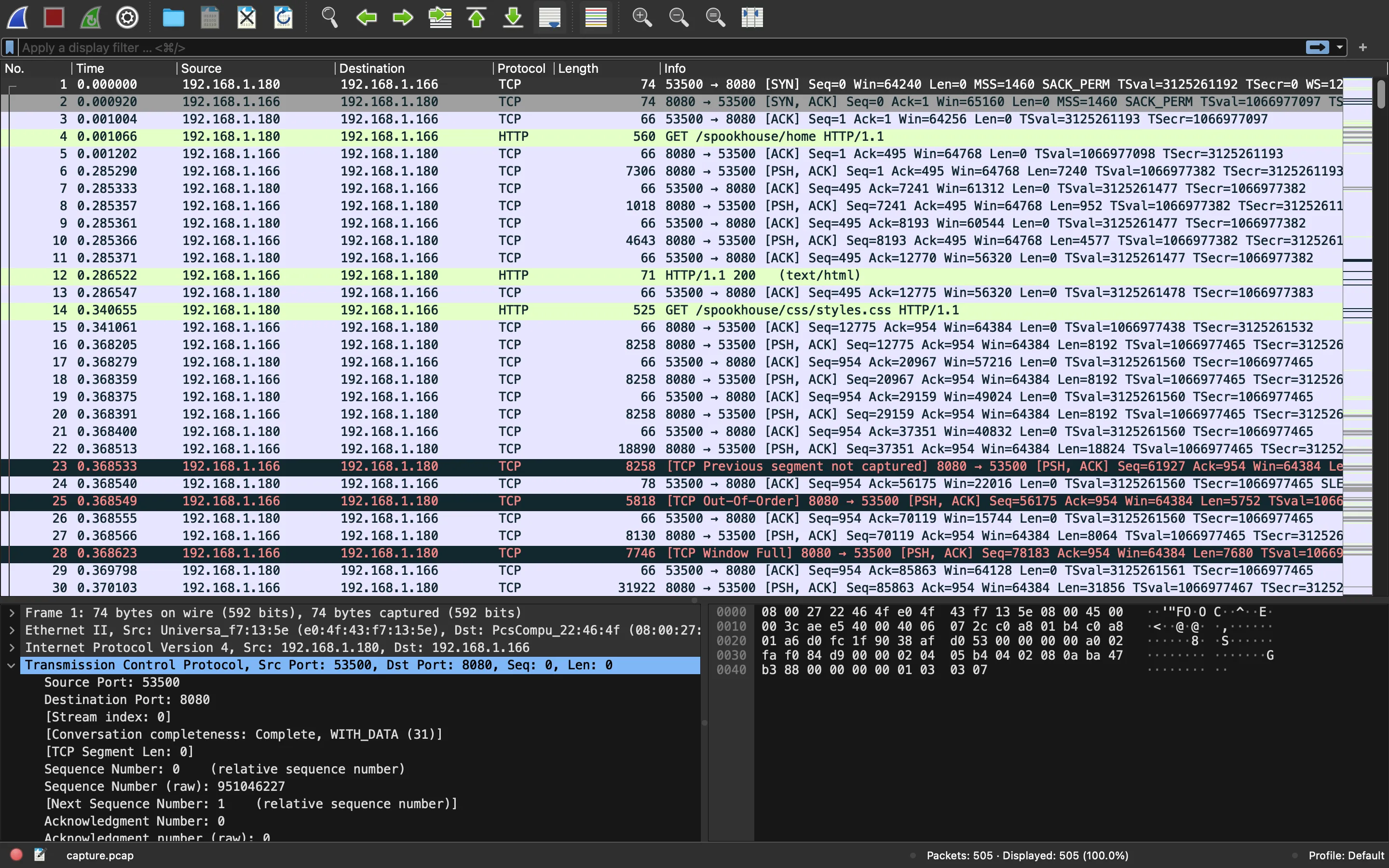Click Profile: Default in status bar
1389x868 pixels.
[1346, 855]
